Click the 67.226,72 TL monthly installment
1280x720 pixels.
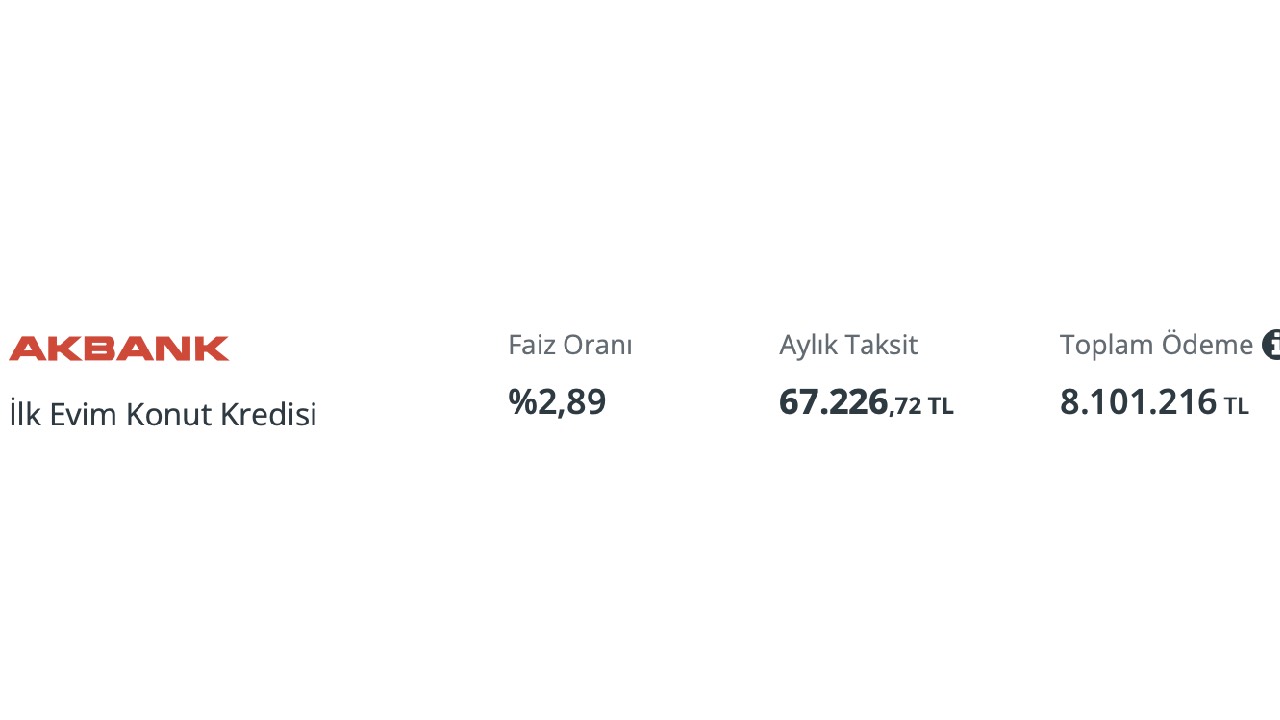tap(866, 402)
